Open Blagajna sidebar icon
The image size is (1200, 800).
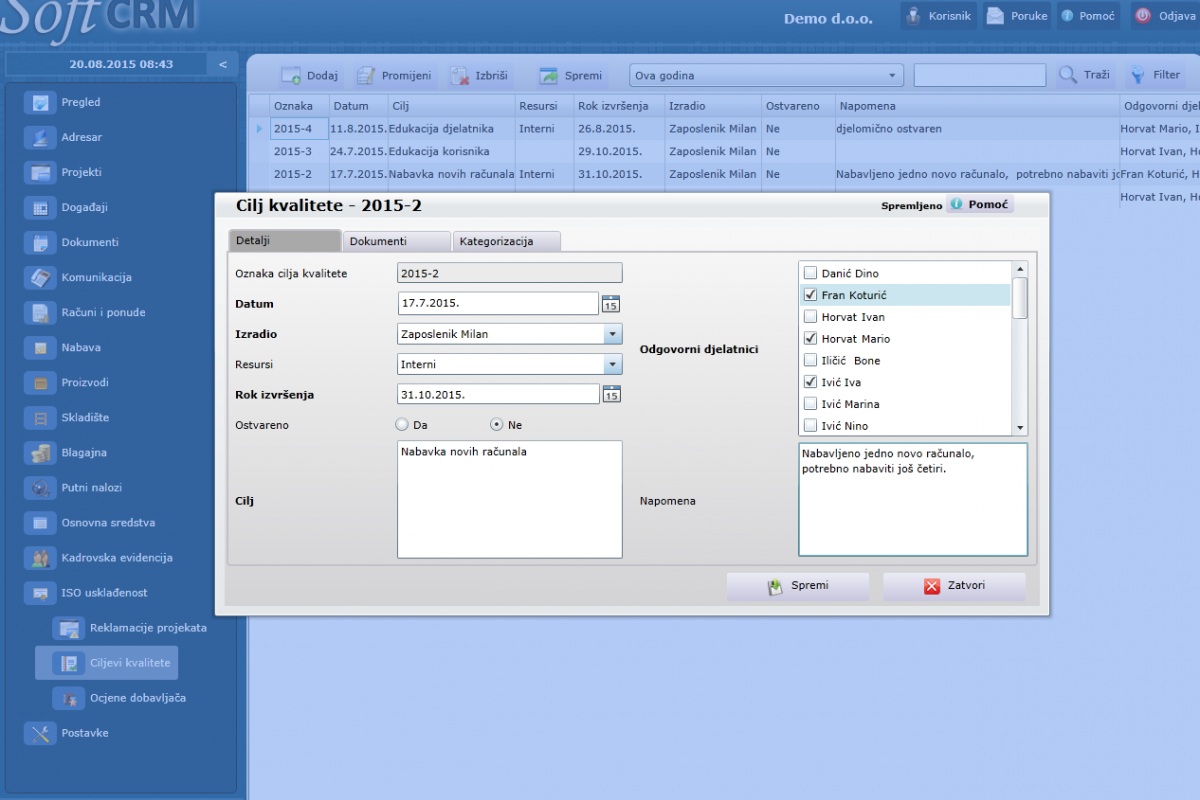click(x=41, y=452)
